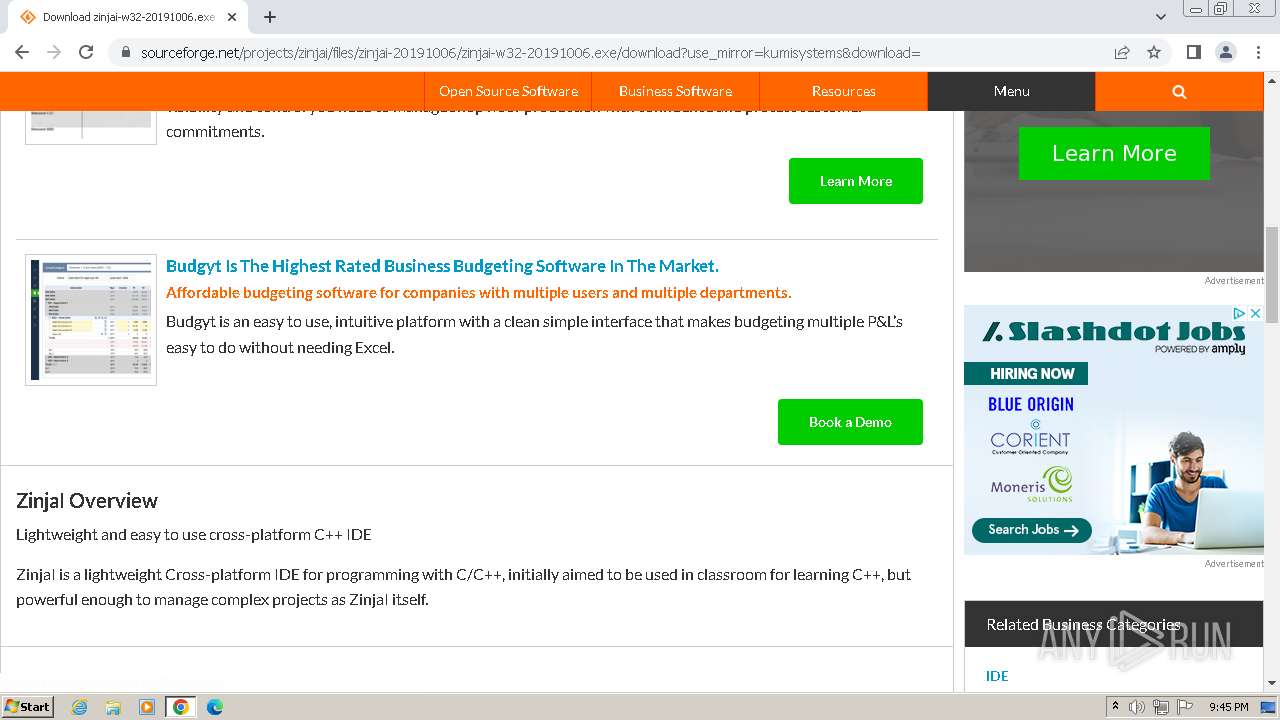
Task: Open the Budgyt headline link
Action: [x=442, y=266]
